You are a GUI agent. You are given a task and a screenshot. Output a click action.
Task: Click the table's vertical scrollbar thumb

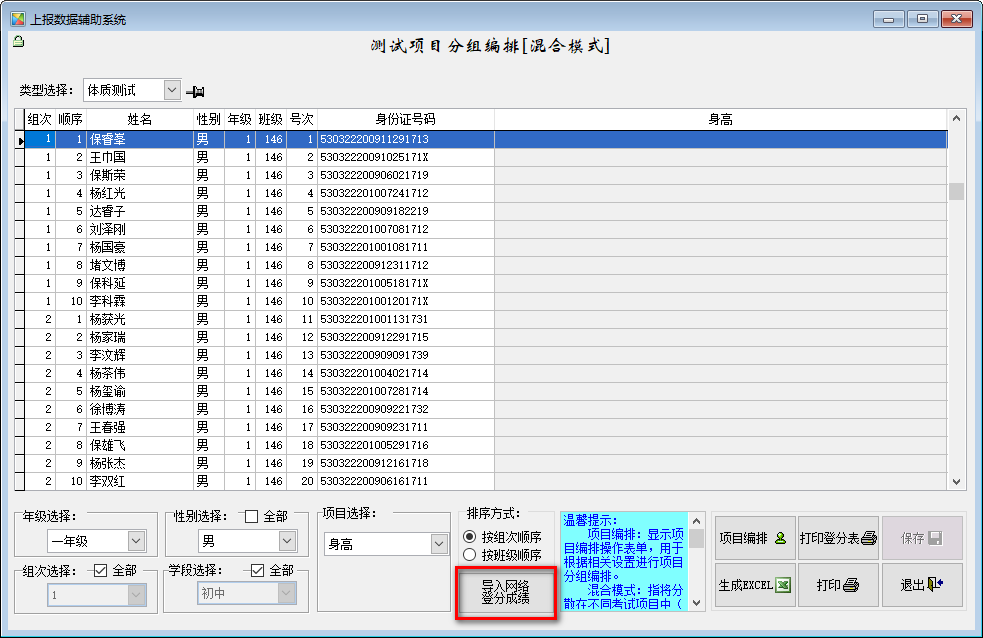(956, 191)
